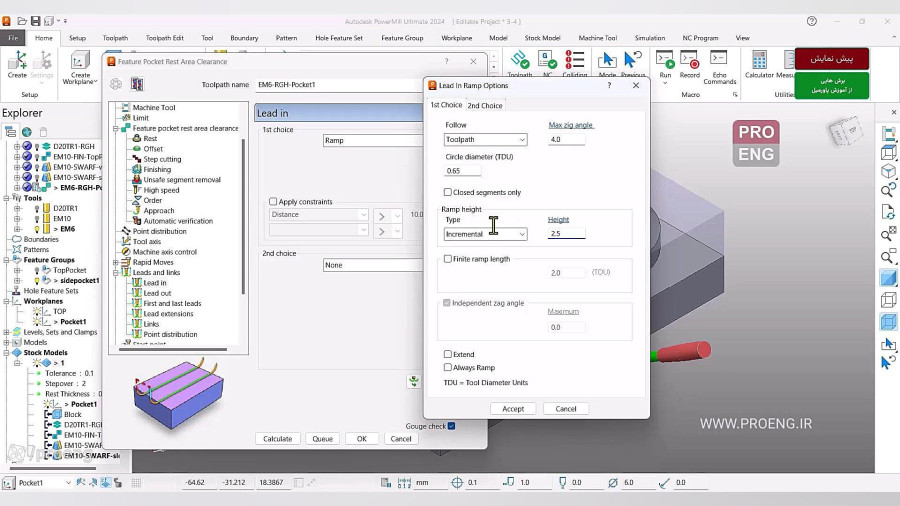Toggle the Extend checkbox
Screen dimensions: 900x506
click(x=448, y=354)
